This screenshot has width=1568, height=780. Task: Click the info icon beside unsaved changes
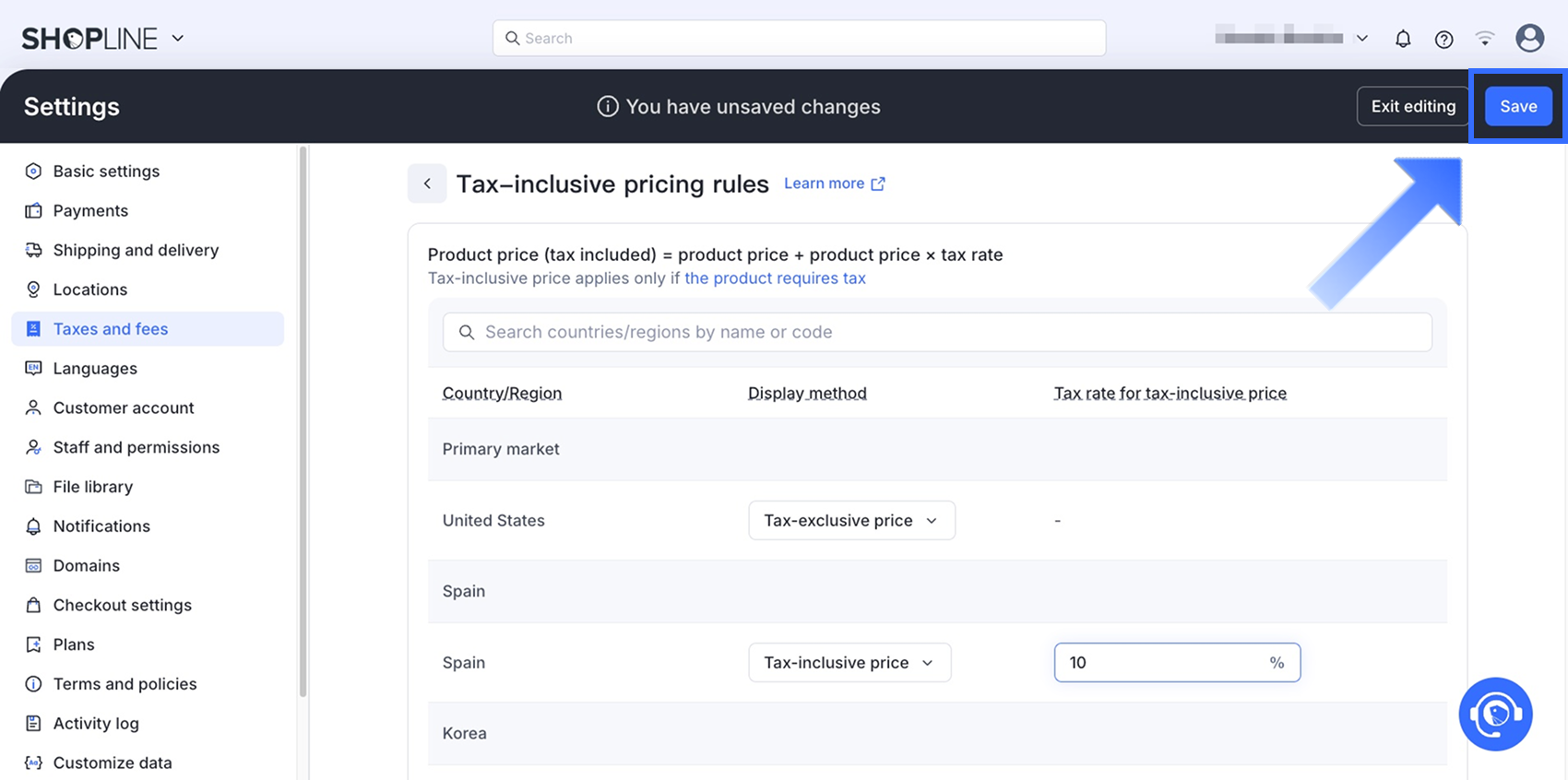607,107
